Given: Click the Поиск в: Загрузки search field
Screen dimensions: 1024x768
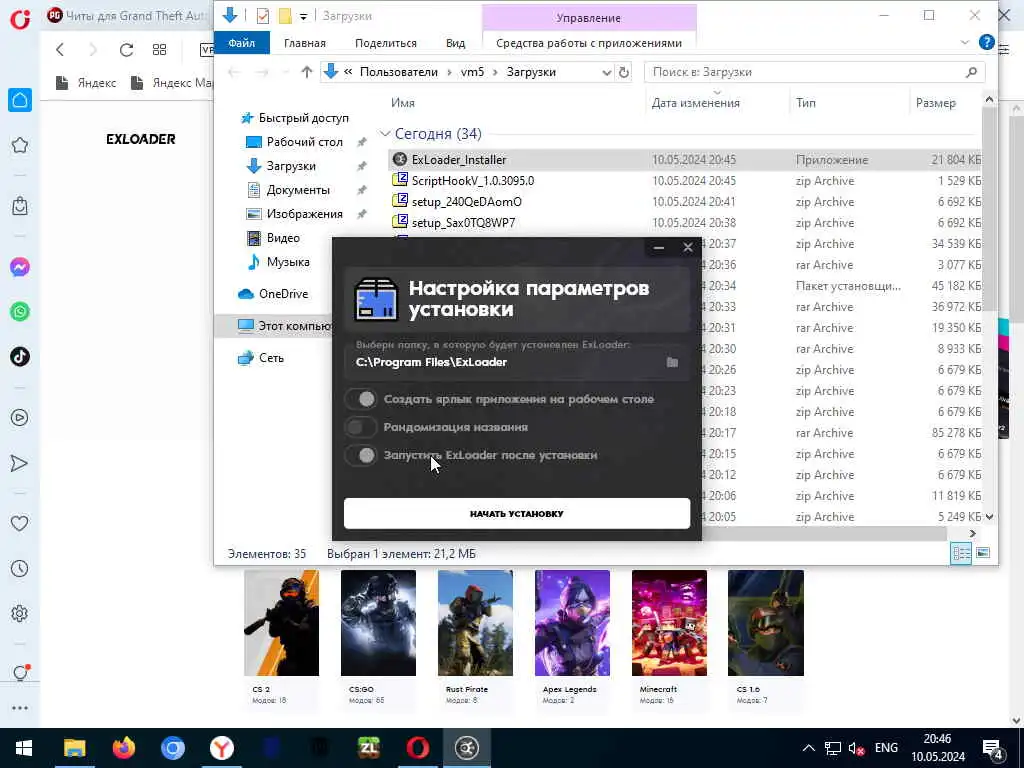Looking at the screenshot, I should coord(814,72).
